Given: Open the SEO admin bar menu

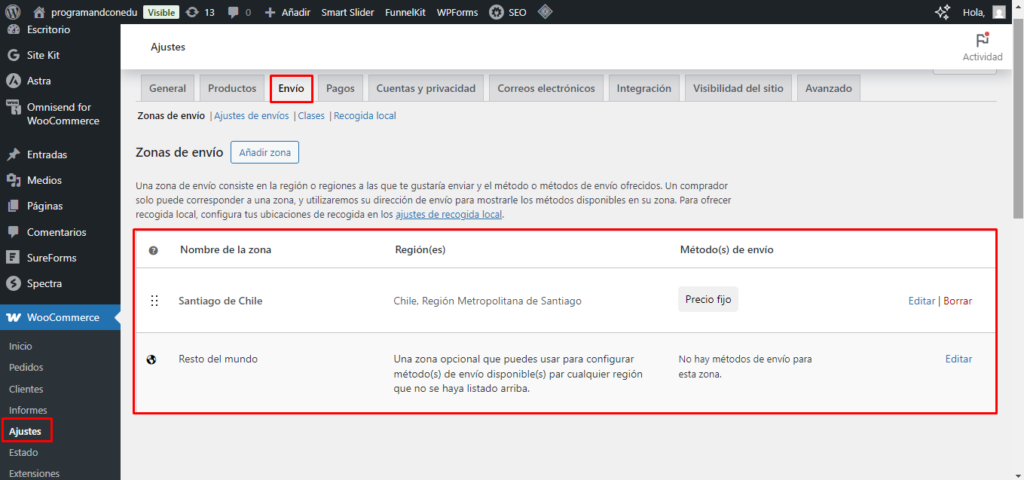Looking at the screenshot, I should [x=507, y=12].
